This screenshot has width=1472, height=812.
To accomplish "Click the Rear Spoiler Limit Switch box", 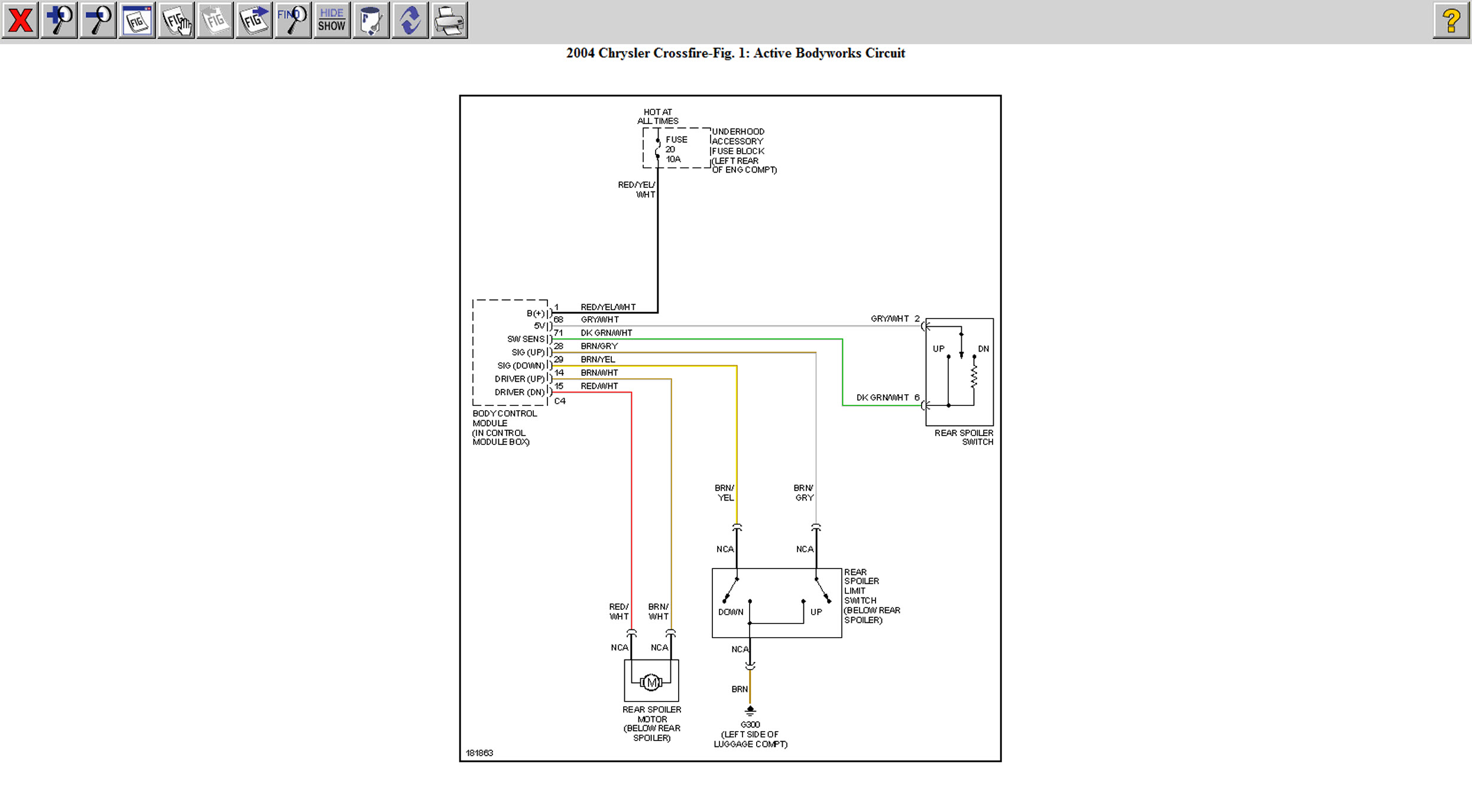I will pos(776,603).
